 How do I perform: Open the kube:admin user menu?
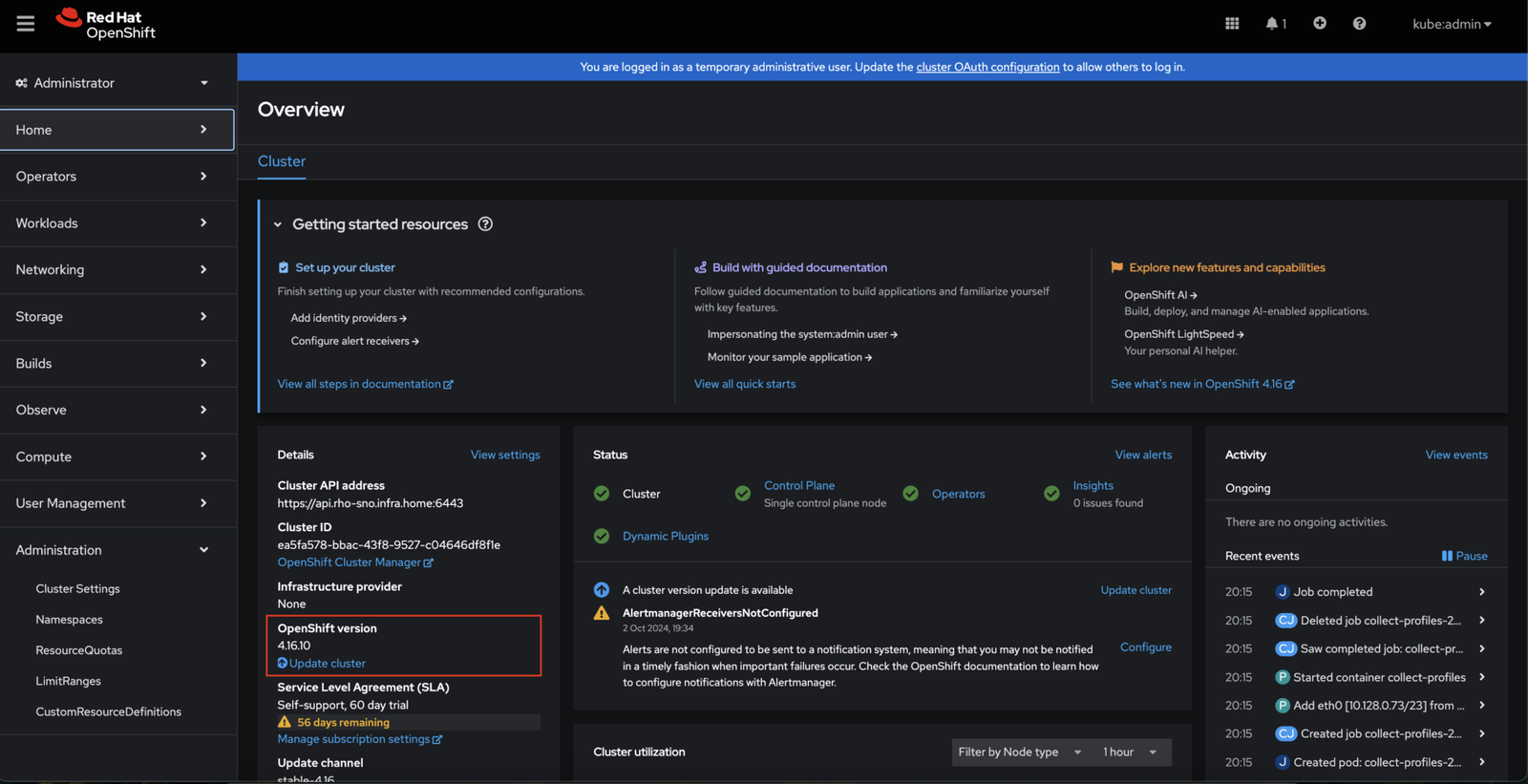click(1452, 24)
